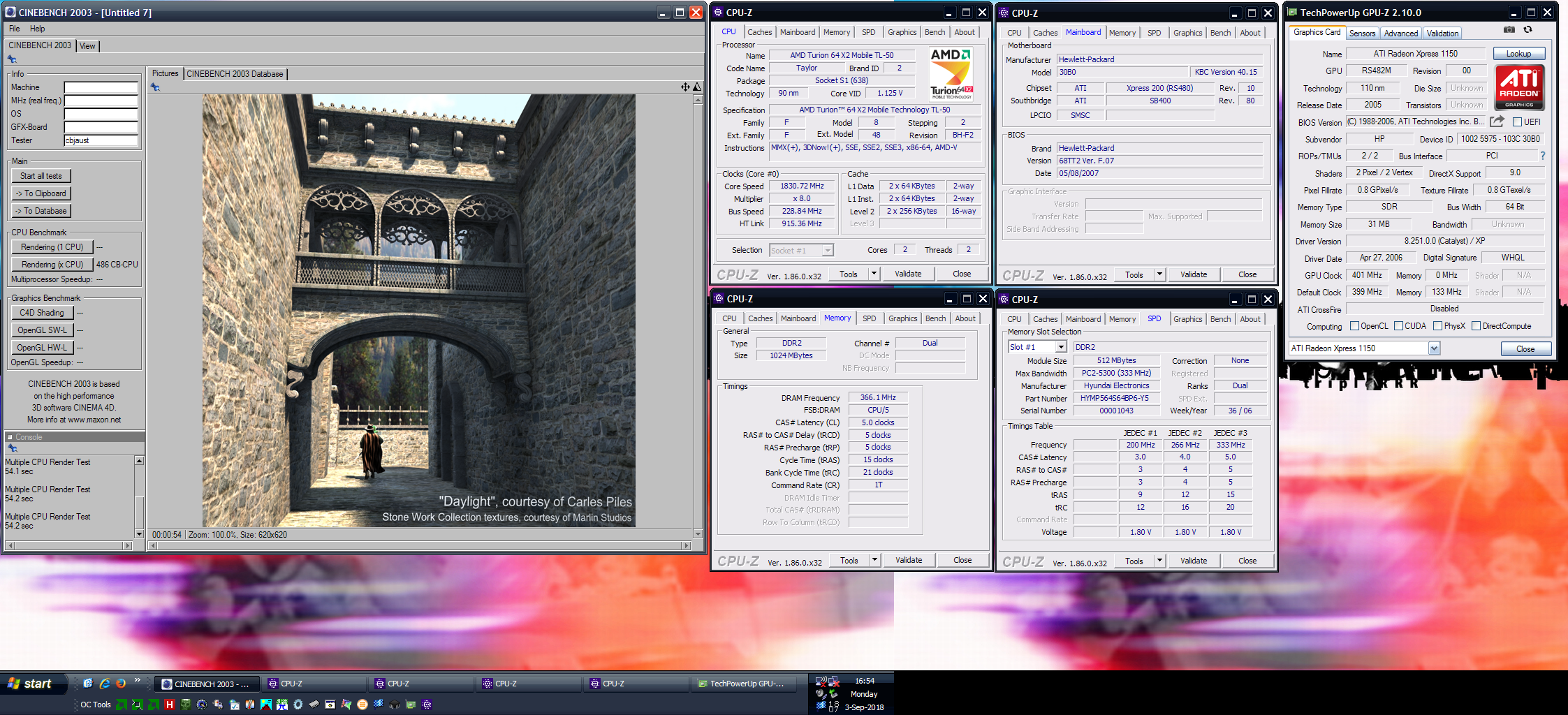Screen dimensions: 1568x715
Task: Toggle the CUDA checkbox
Action: tap(1398, 326)
